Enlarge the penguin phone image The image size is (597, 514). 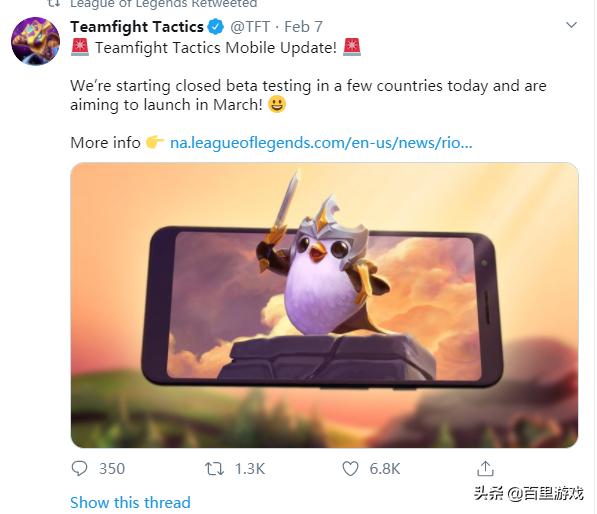(x=324, y=305)
